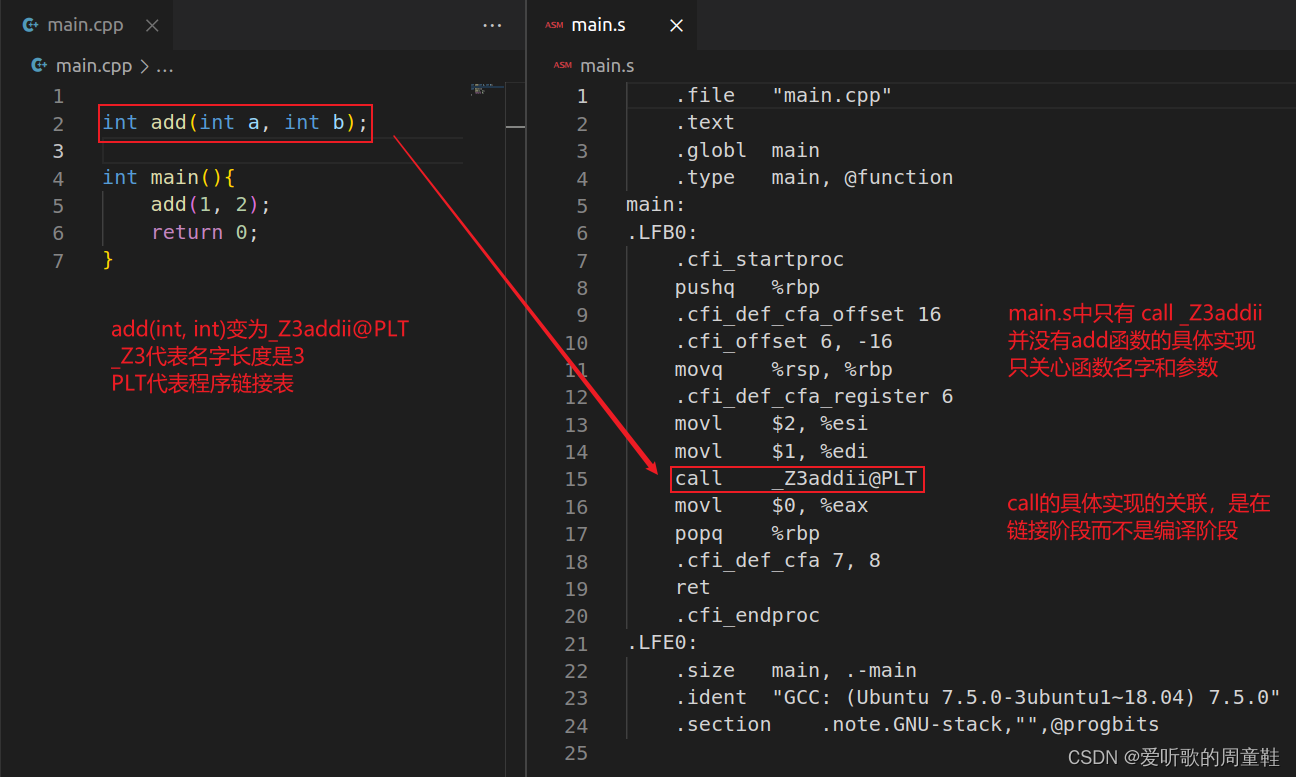This screenshot has height=777, width=1296.
Task: Click the 'movl $2, %esi' instruction
Action: 771,423
